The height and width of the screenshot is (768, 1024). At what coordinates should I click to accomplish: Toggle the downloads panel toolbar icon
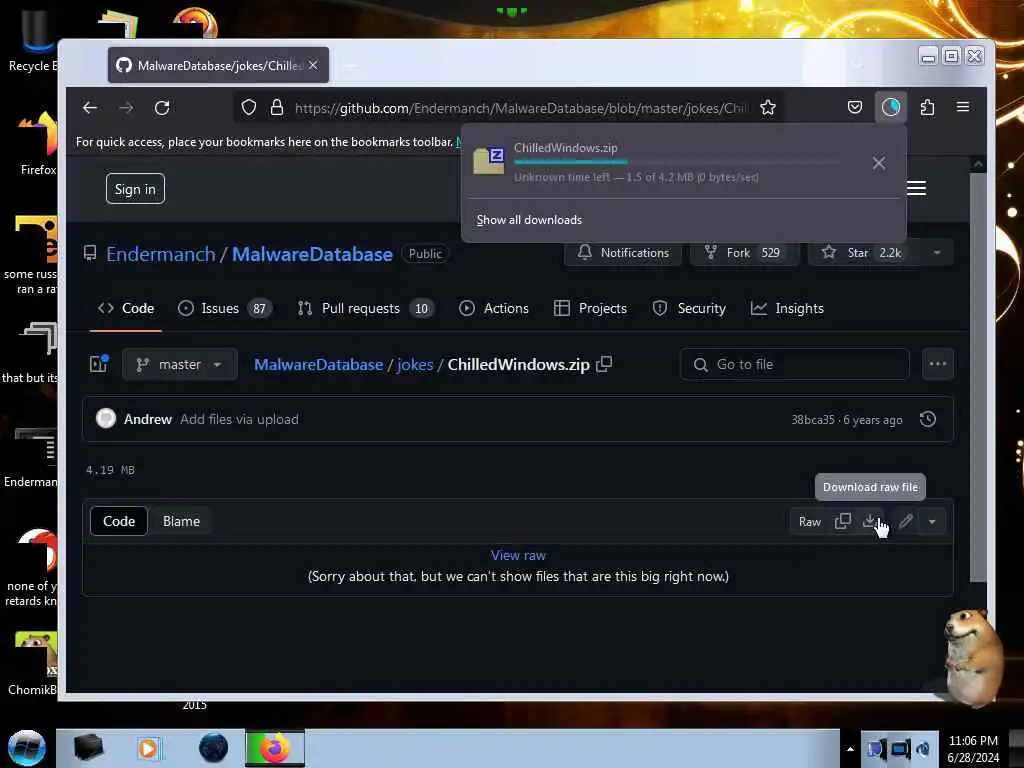[x=891, y=107]
